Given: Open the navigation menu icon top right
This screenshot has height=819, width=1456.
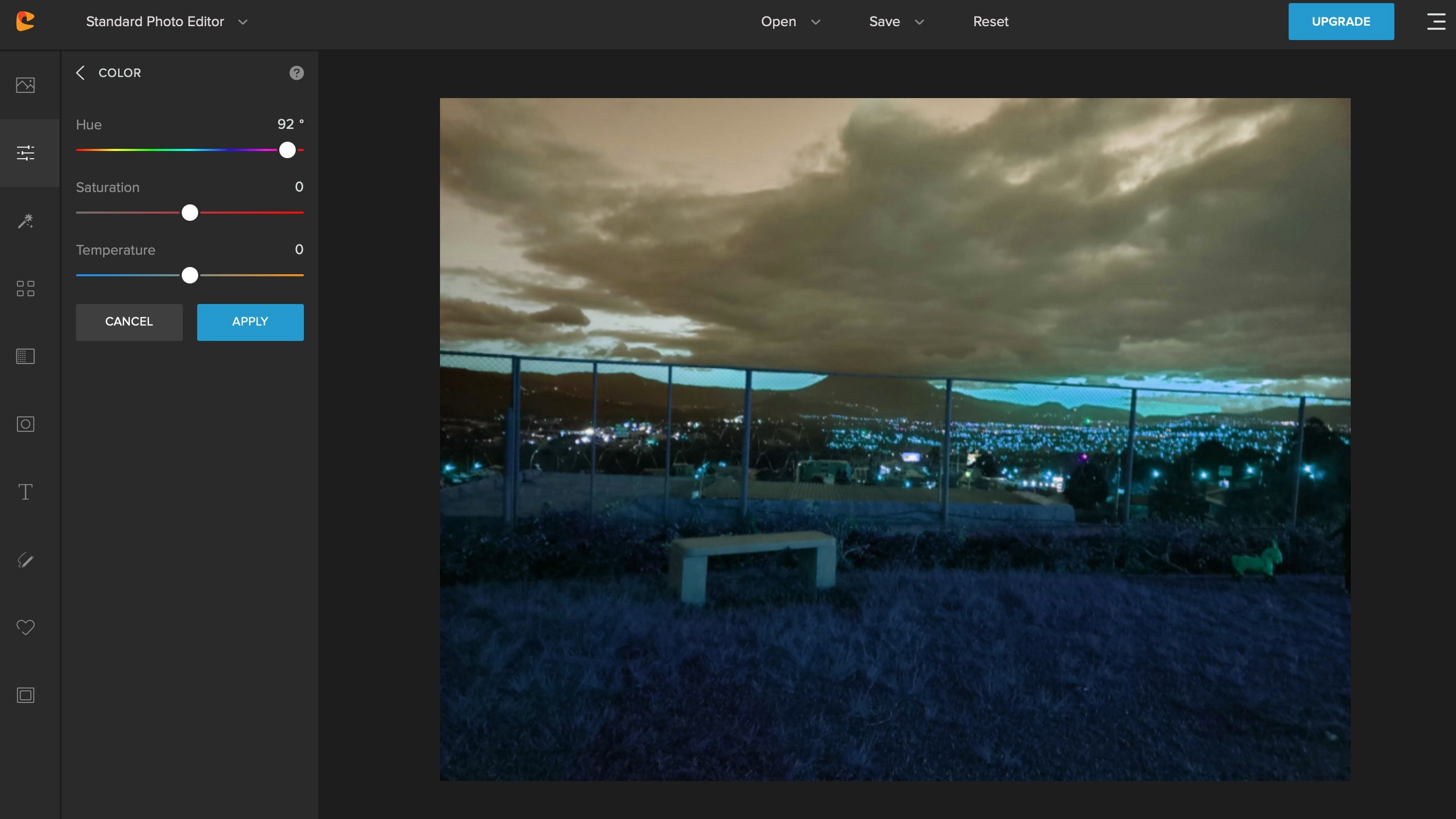Looking at the screenshot, I should 1436,22.
